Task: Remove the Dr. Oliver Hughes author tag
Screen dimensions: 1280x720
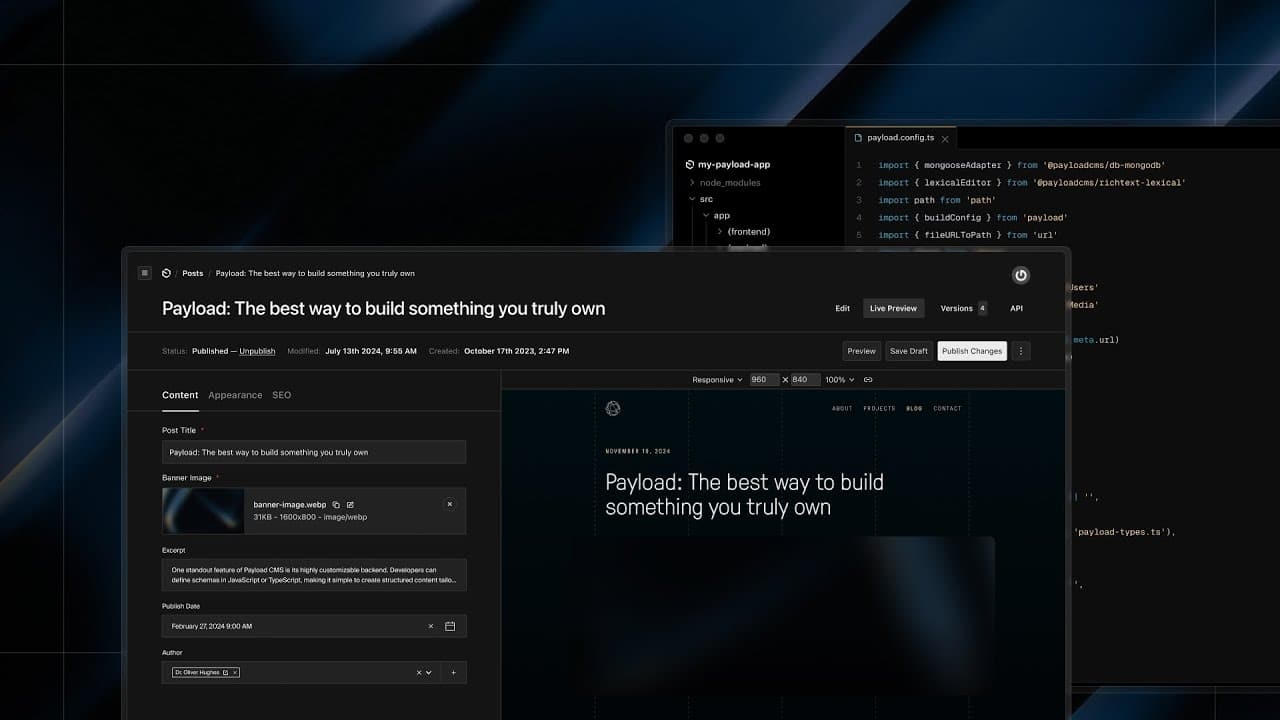Action: coord(234,672)
